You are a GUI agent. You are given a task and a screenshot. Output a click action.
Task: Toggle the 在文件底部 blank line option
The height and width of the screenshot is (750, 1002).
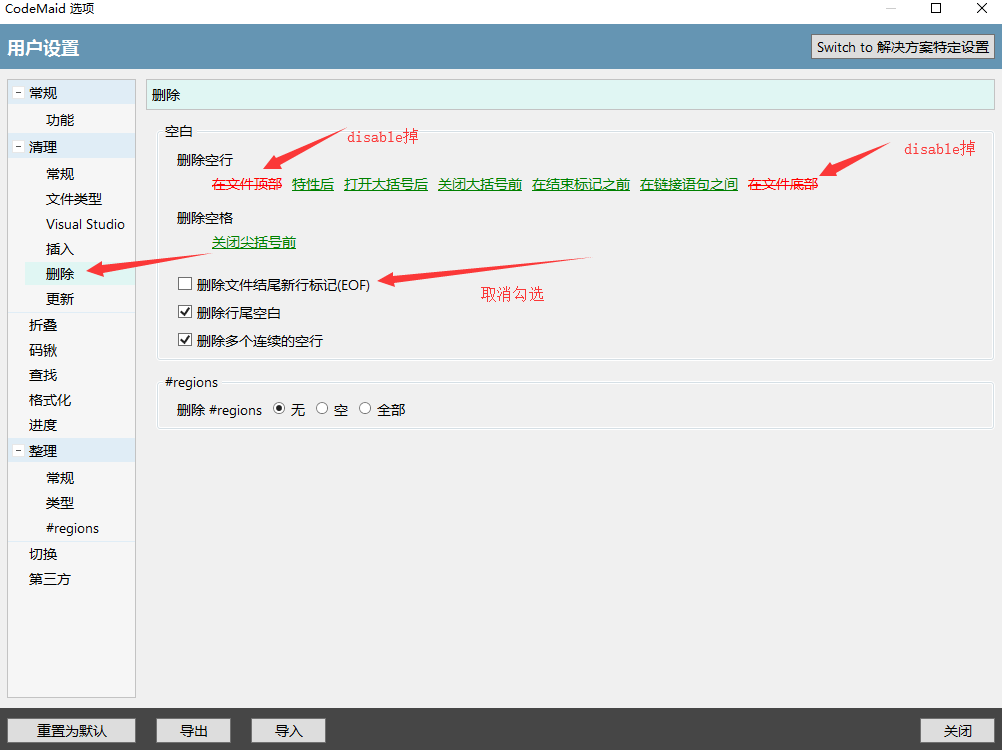click(x=783, y=185)
